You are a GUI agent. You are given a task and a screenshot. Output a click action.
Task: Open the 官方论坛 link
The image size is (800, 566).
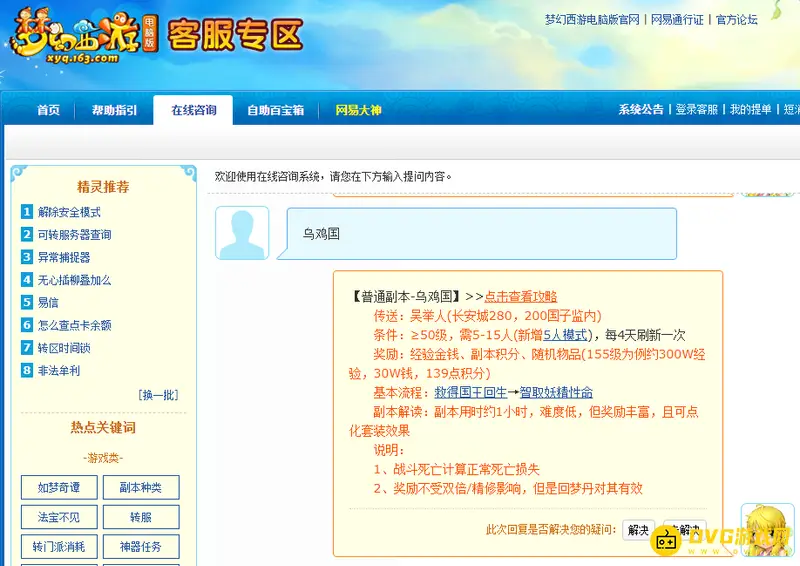point(737,19)
